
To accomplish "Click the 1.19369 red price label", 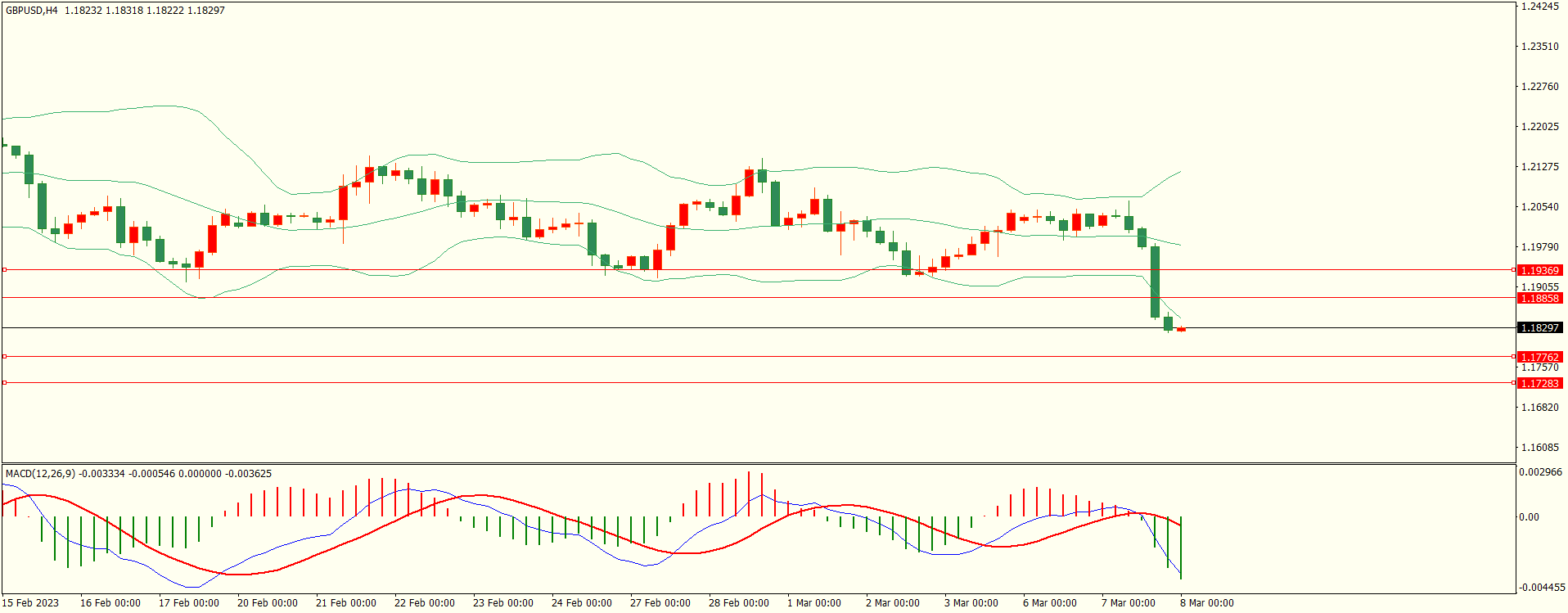I will tap(1539, 270).
